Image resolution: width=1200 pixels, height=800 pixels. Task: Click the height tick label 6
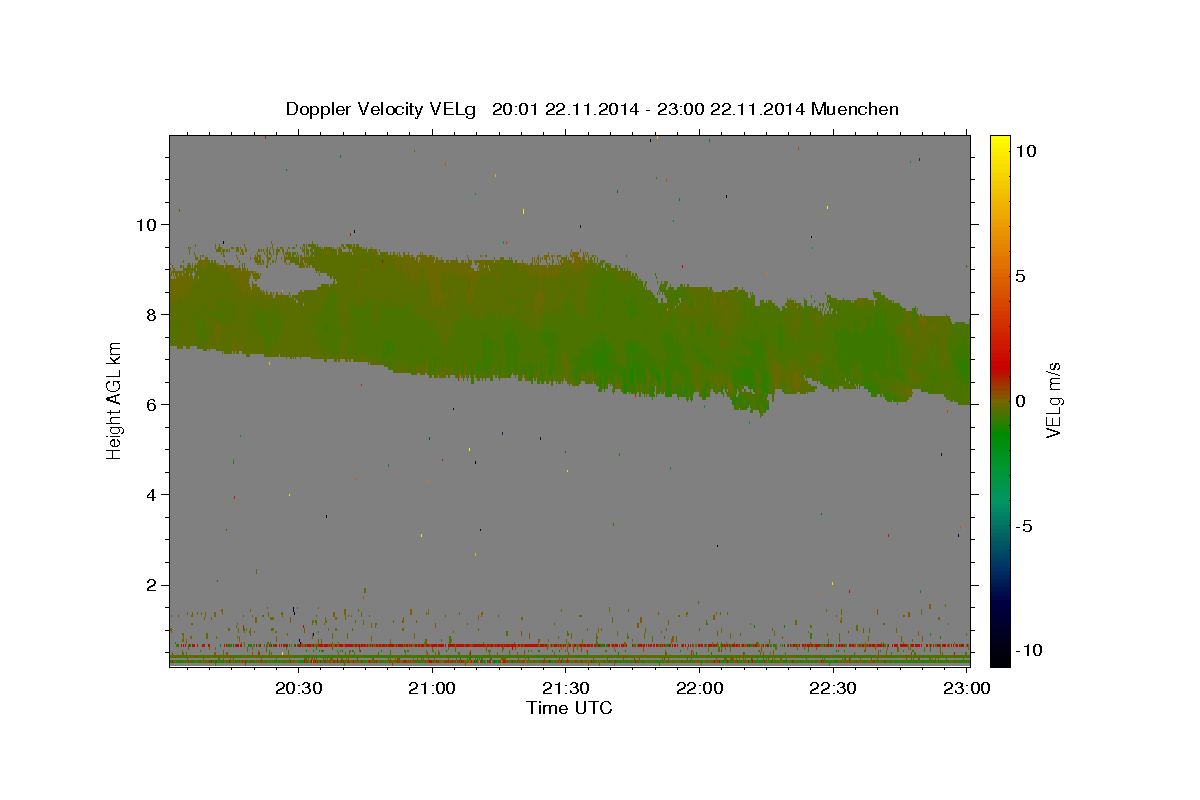coord(150,405)
